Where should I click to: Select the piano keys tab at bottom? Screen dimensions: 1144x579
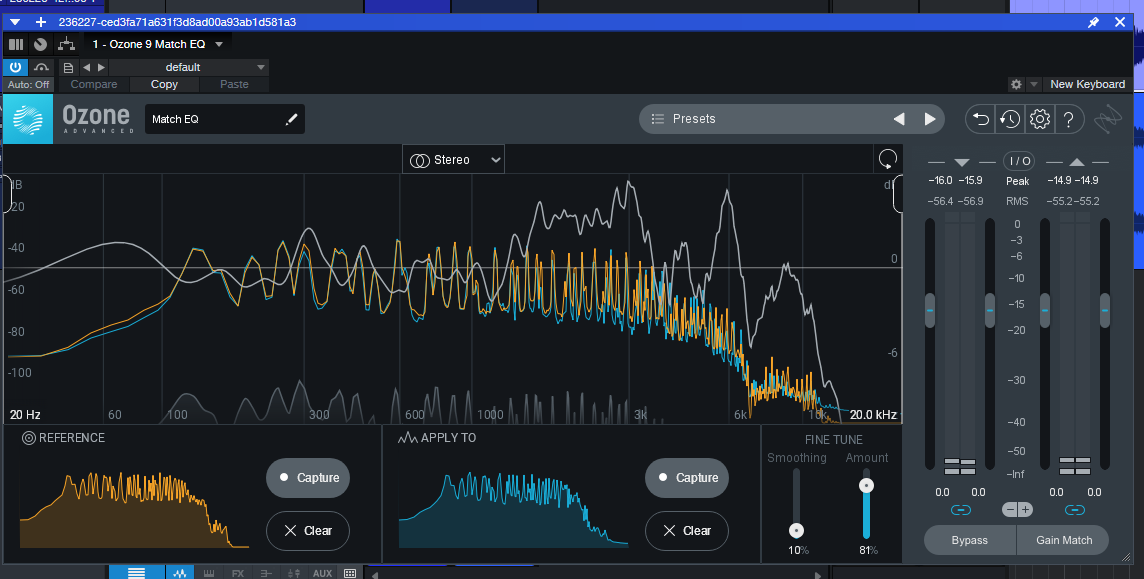click(x=208, y=573)
